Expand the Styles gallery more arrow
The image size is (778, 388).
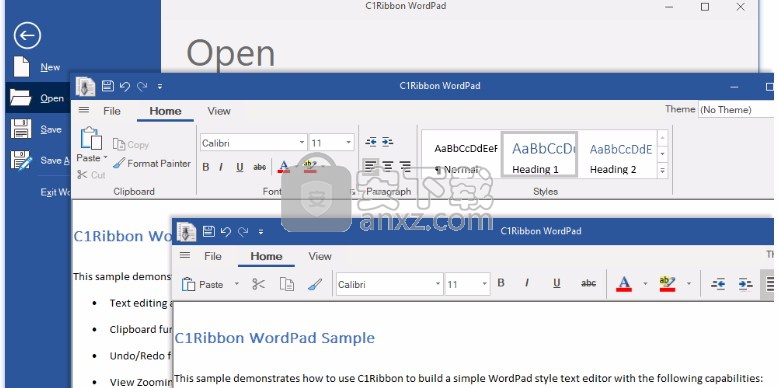click(662, 170)
